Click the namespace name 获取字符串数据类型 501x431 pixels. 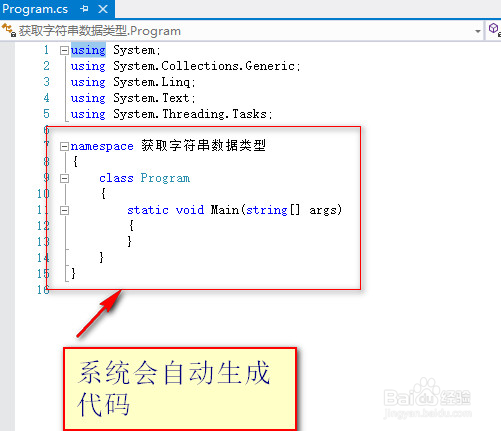click(204, 145)
